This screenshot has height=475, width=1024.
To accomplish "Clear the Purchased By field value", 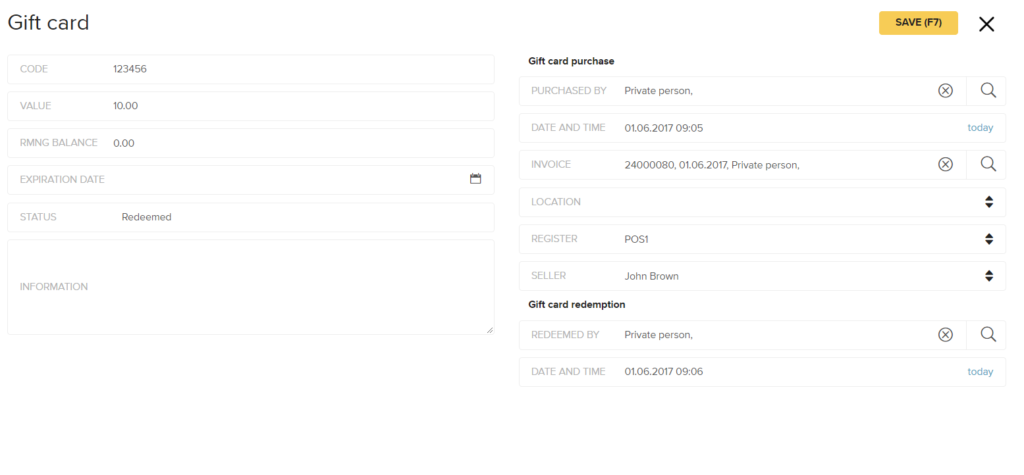I will 945,91.
